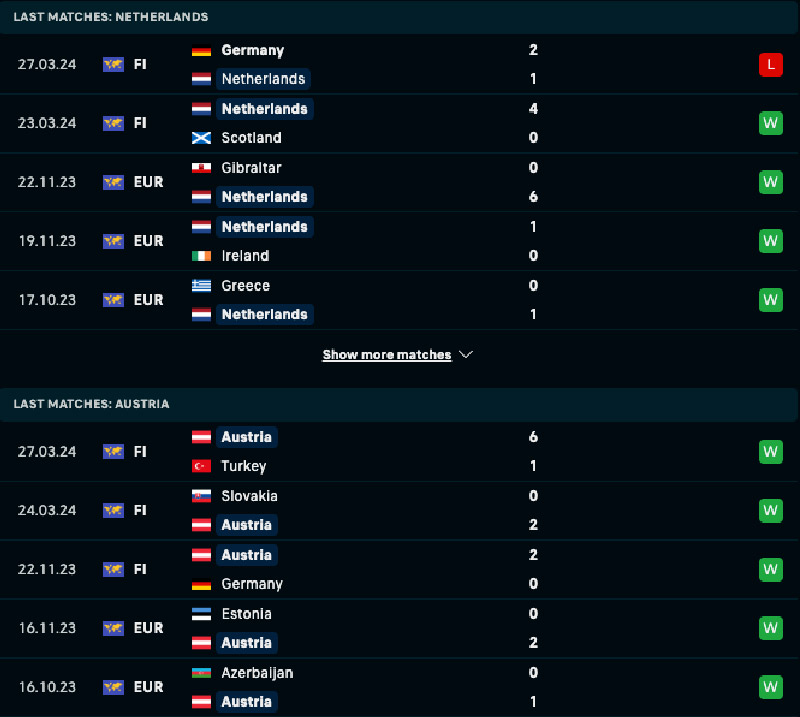Click the Turkey flag icon
The height and width of the screenshot is (717, 800).
(201, 466)
